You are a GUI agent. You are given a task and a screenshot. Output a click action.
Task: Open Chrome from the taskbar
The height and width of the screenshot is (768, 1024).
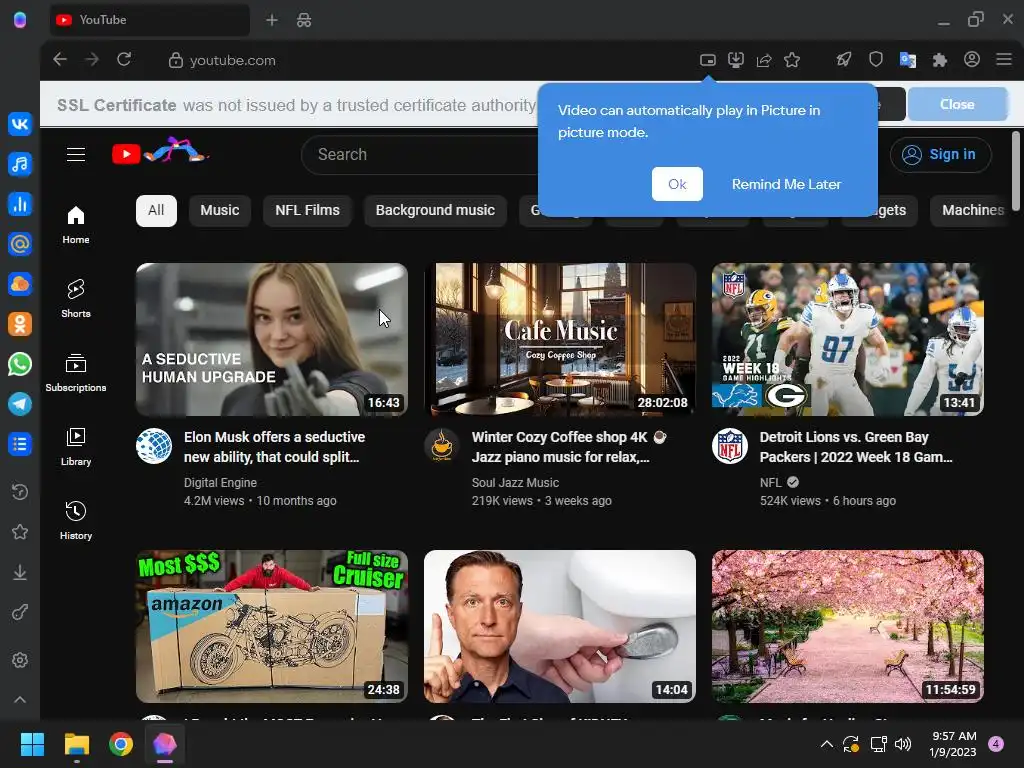coord(121,744)
